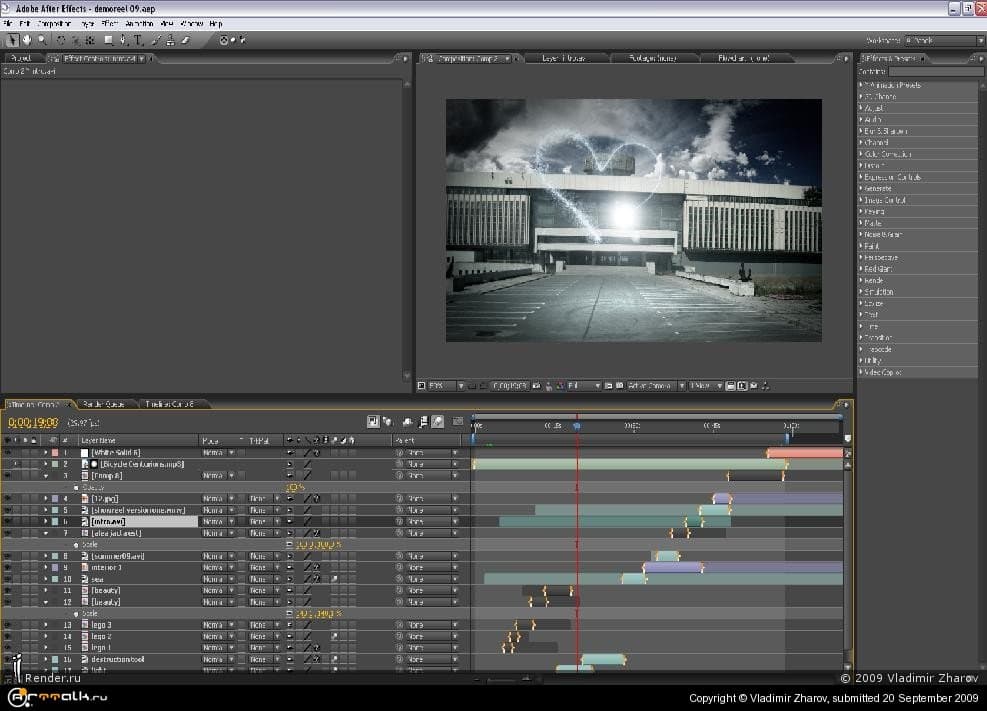Expand the summer09.avi layer properties
The width and height of the screenshot is (987, 711).
(45, 556)
